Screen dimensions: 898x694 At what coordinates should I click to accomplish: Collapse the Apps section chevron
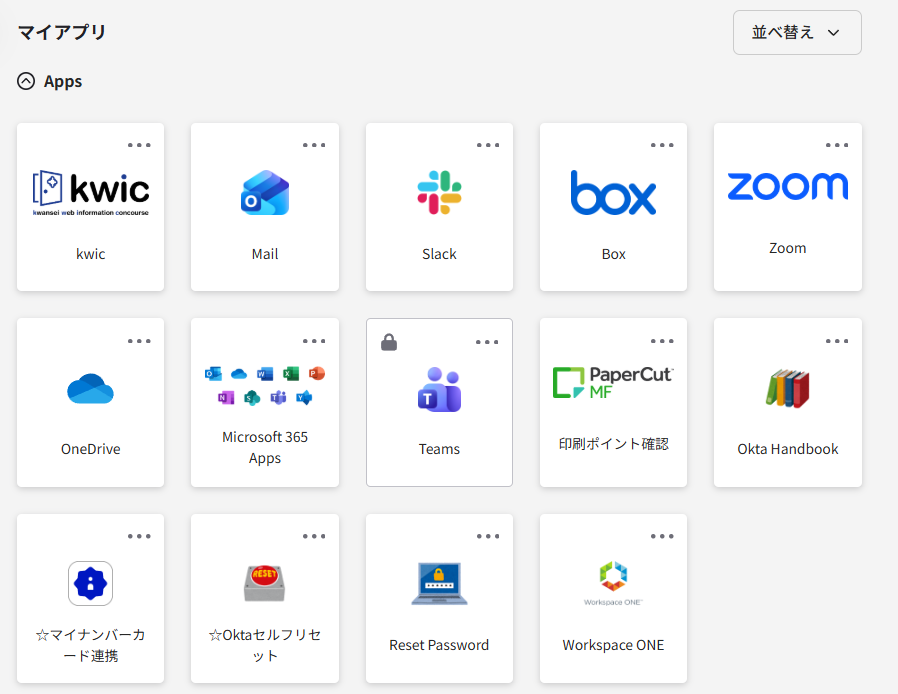tap(26, 81)
